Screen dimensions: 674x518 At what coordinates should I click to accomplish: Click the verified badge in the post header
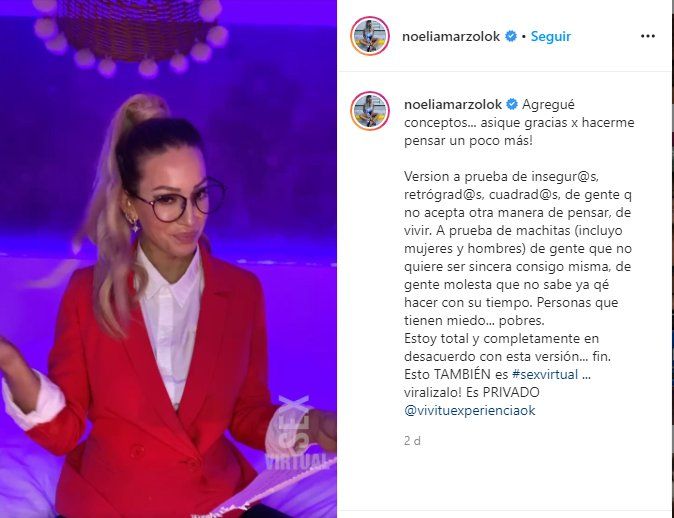(511, 37)
